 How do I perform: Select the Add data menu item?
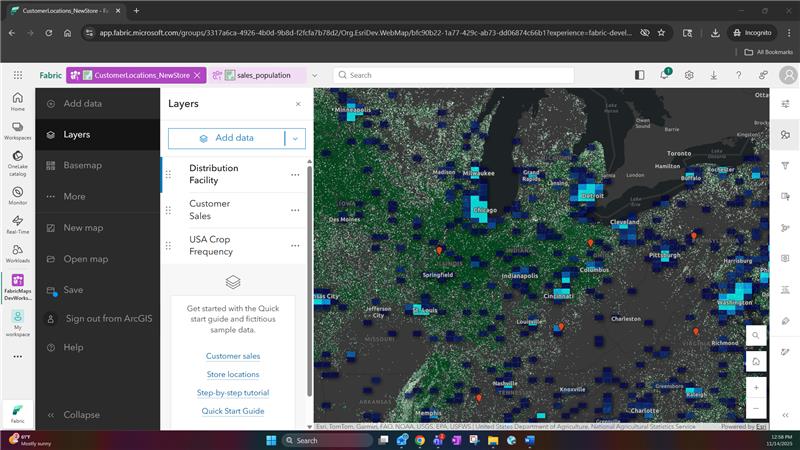click(x=97, y=104)
